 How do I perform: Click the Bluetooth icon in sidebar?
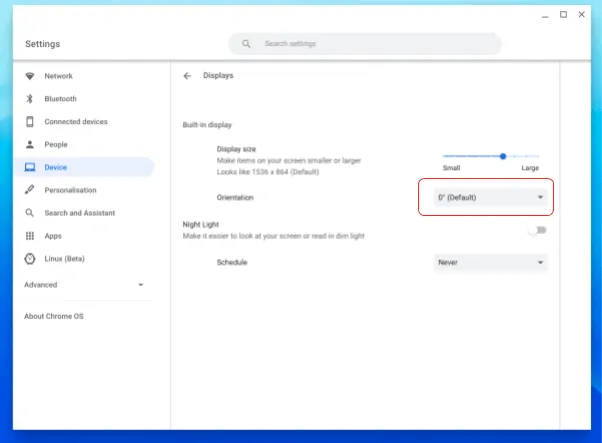point(30,99)
